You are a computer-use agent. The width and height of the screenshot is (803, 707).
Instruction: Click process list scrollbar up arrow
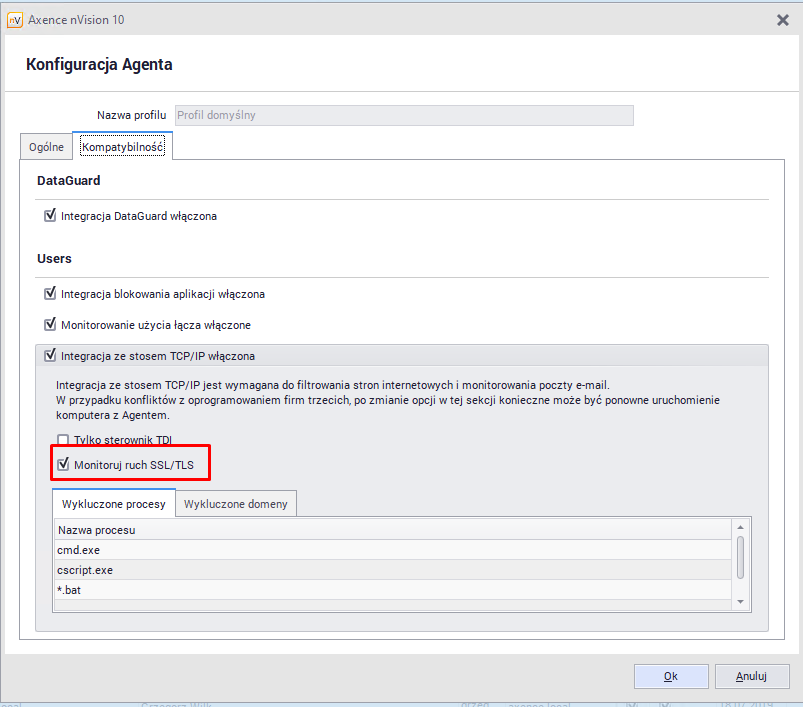(740, 527)
